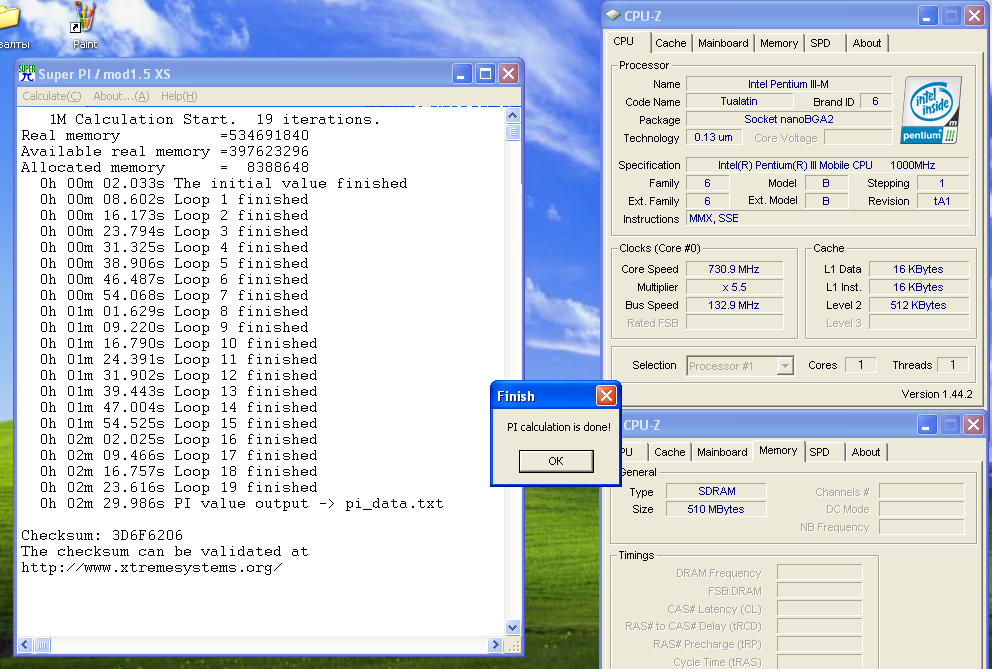Click the Socket nanoBGA2 package field
This screenshot has width=992, height=669.
click(788, 119)
